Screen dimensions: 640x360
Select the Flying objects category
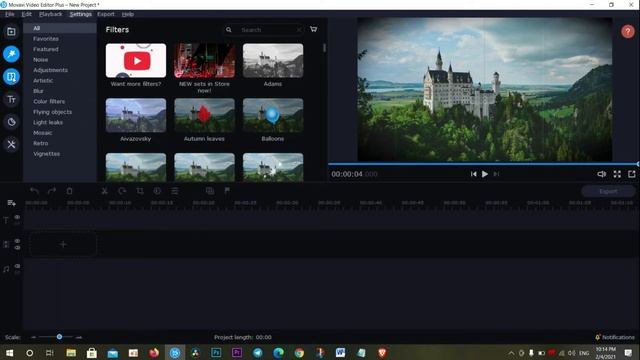click(52, 112)
